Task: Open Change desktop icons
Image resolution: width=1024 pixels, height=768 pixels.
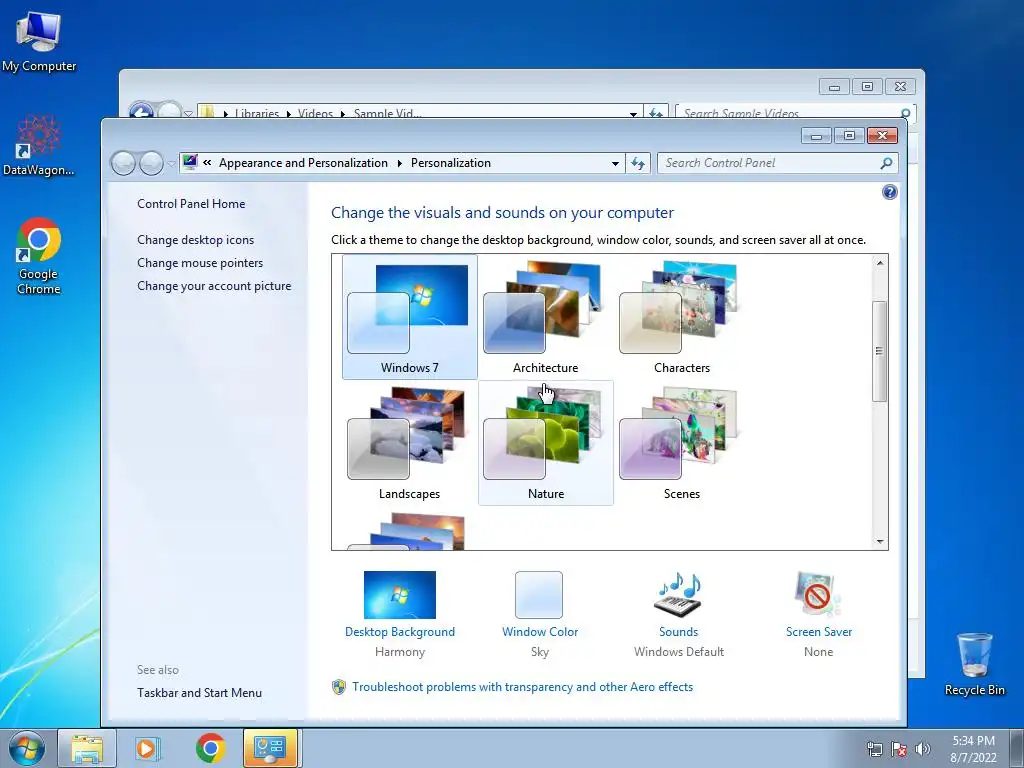Action: click(x=195, y=240)
